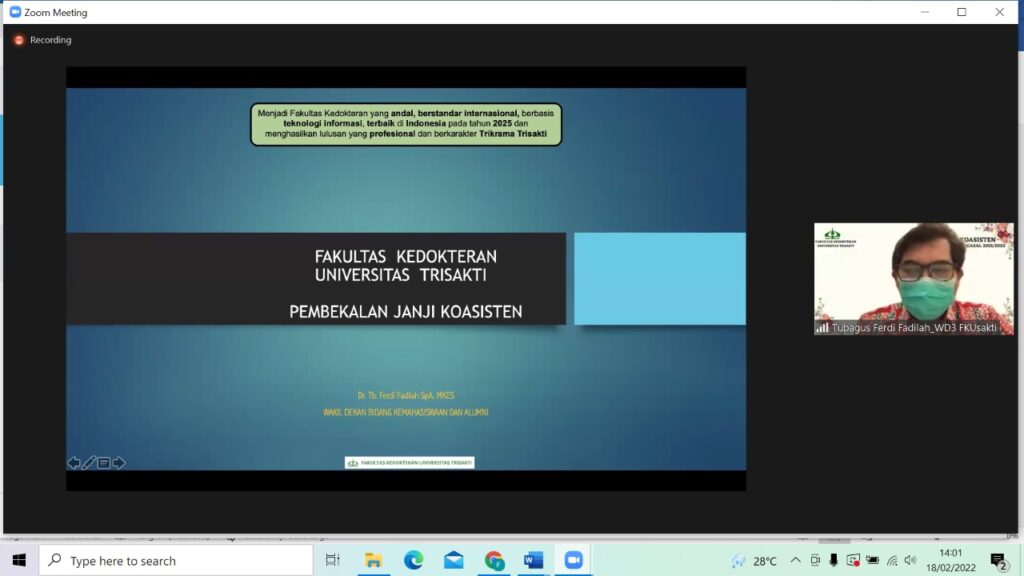
Task: Click the participant signal strength bars icon
Action: point(822,327)
